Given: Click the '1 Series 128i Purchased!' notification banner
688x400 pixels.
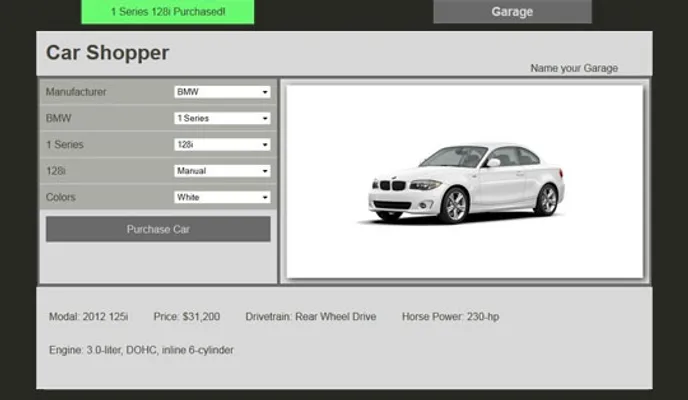Looking at the screenshot, I should point(168,12).
